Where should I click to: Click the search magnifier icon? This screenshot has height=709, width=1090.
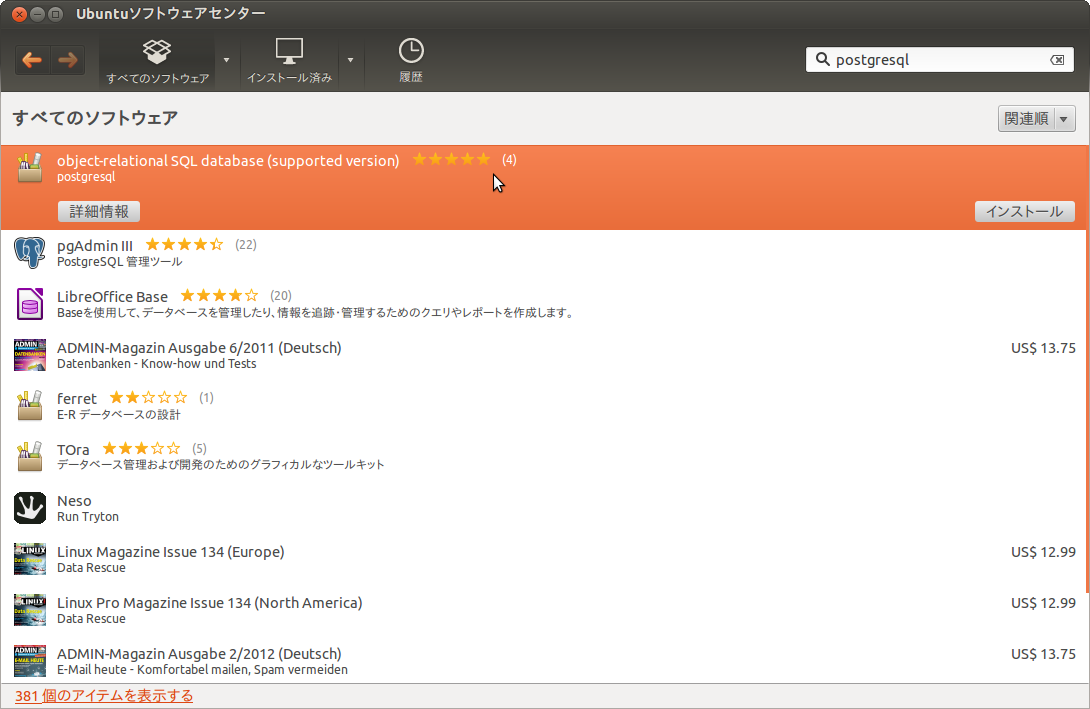coord(822,60)
